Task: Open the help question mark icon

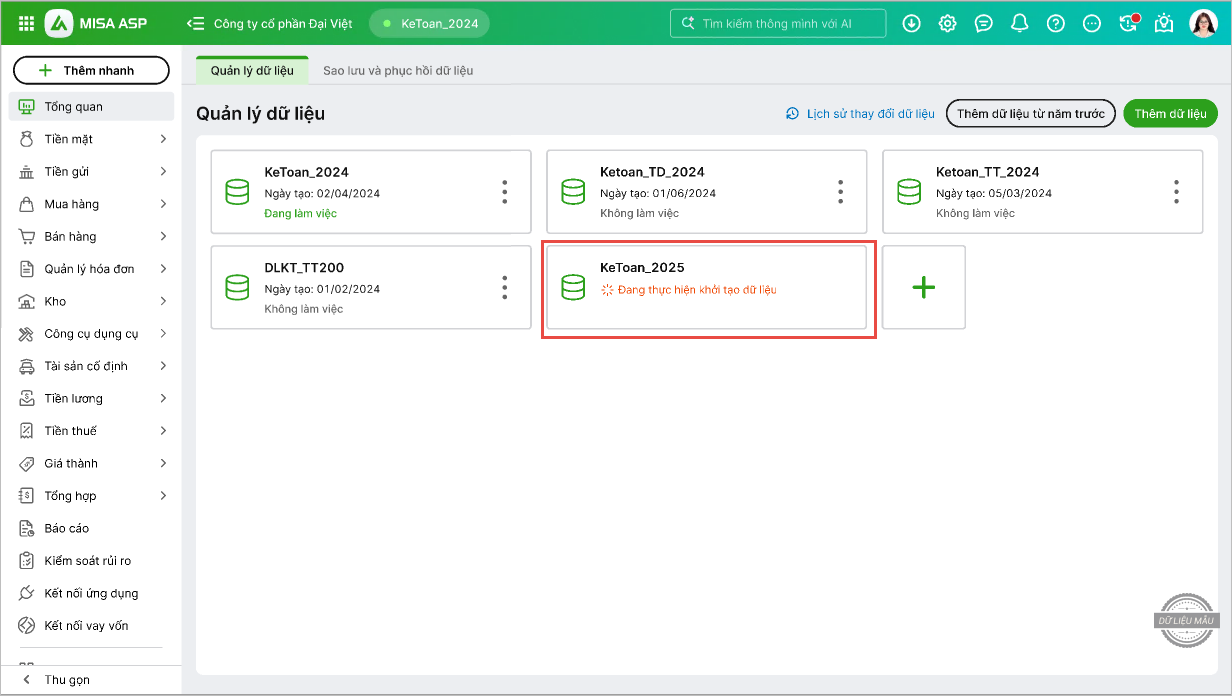Action: (1055, 23)
